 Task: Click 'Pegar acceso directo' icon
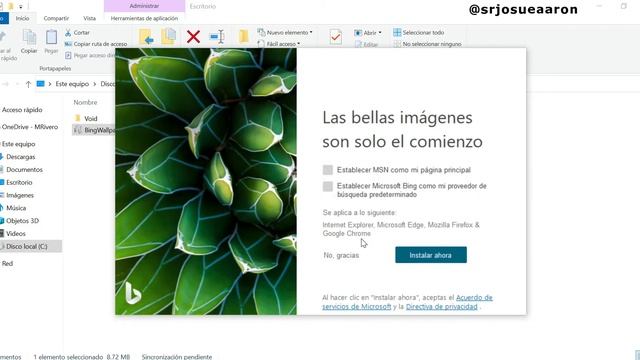click(x=68, y=55)
